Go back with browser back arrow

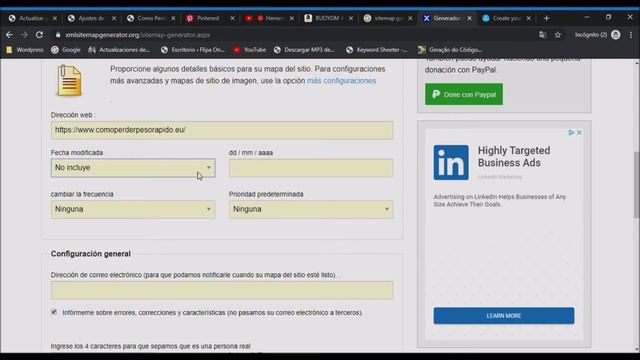click(9, 35)
